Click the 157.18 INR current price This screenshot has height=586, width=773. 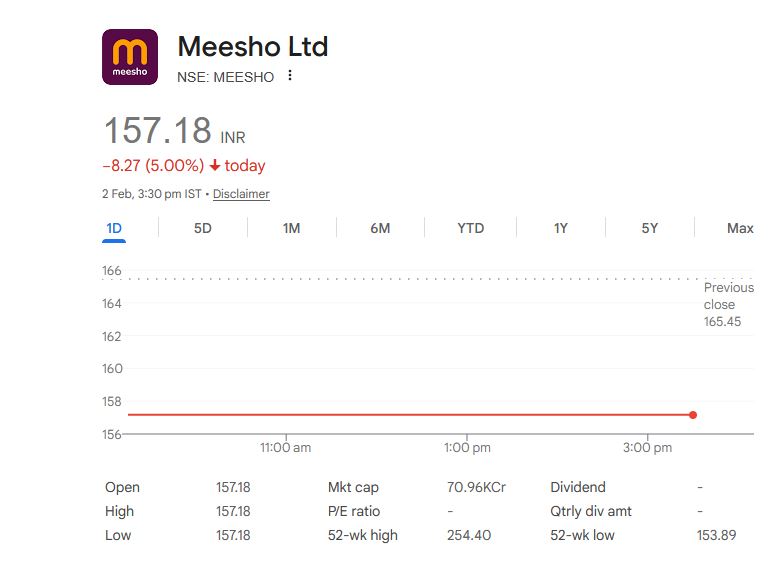point(158,131)
